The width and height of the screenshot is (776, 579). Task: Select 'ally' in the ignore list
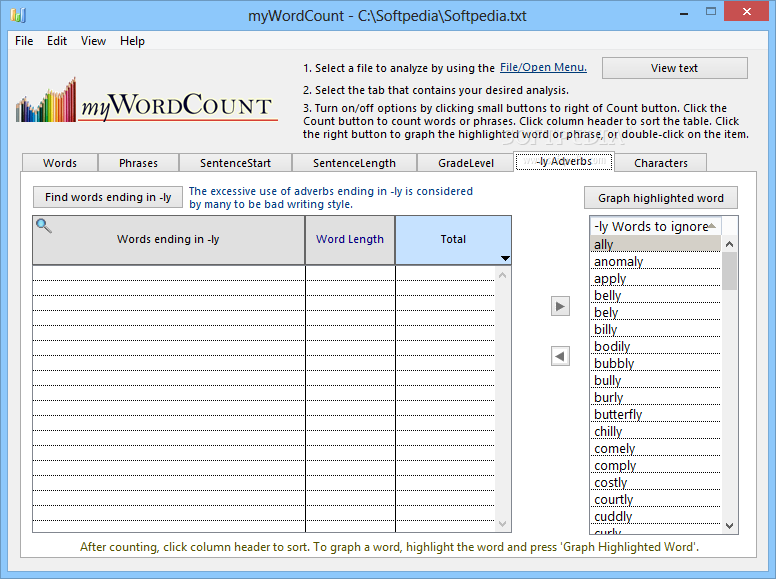655,244
